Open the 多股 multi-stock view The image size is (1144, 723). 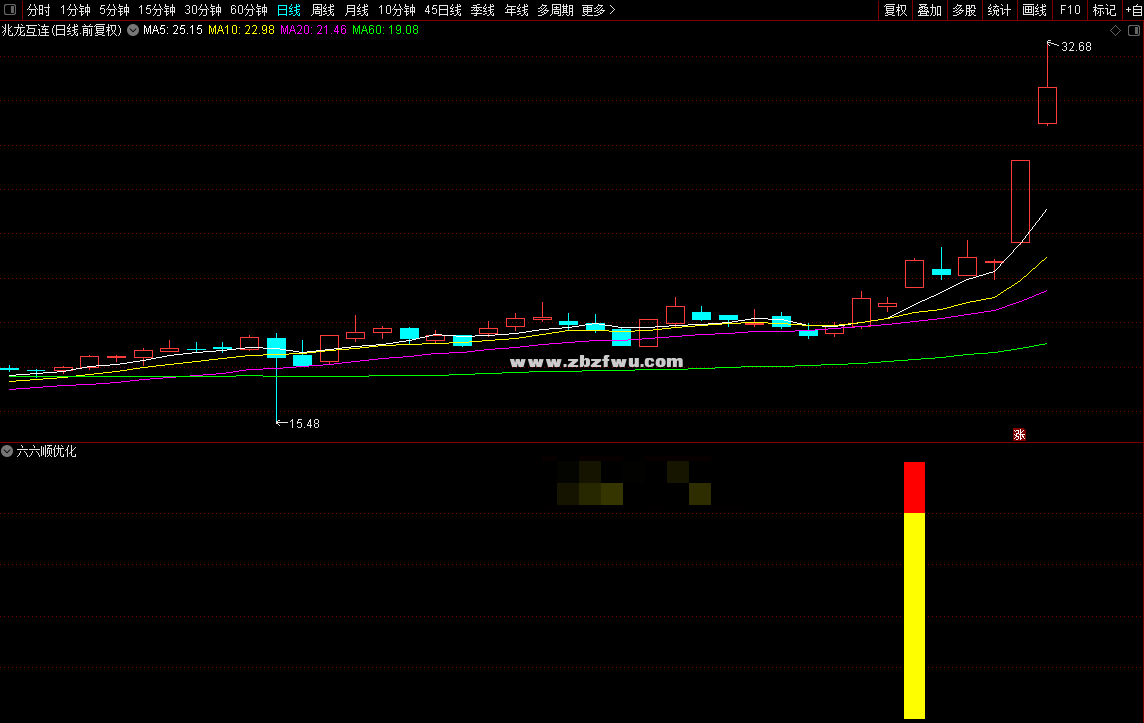965,10
